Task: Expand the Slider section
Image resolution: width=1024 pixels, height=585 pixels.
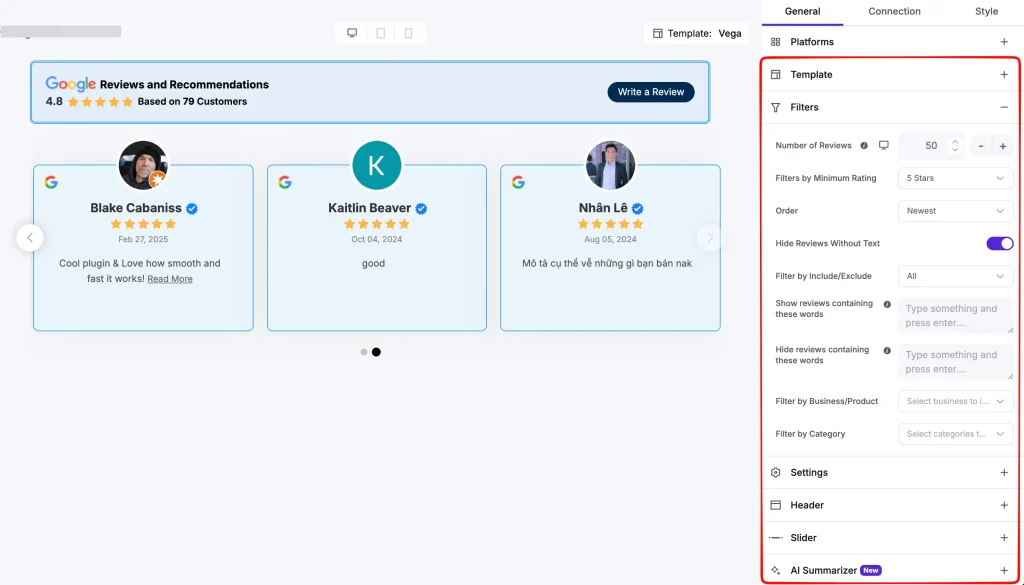Action: pos(1004,538)
